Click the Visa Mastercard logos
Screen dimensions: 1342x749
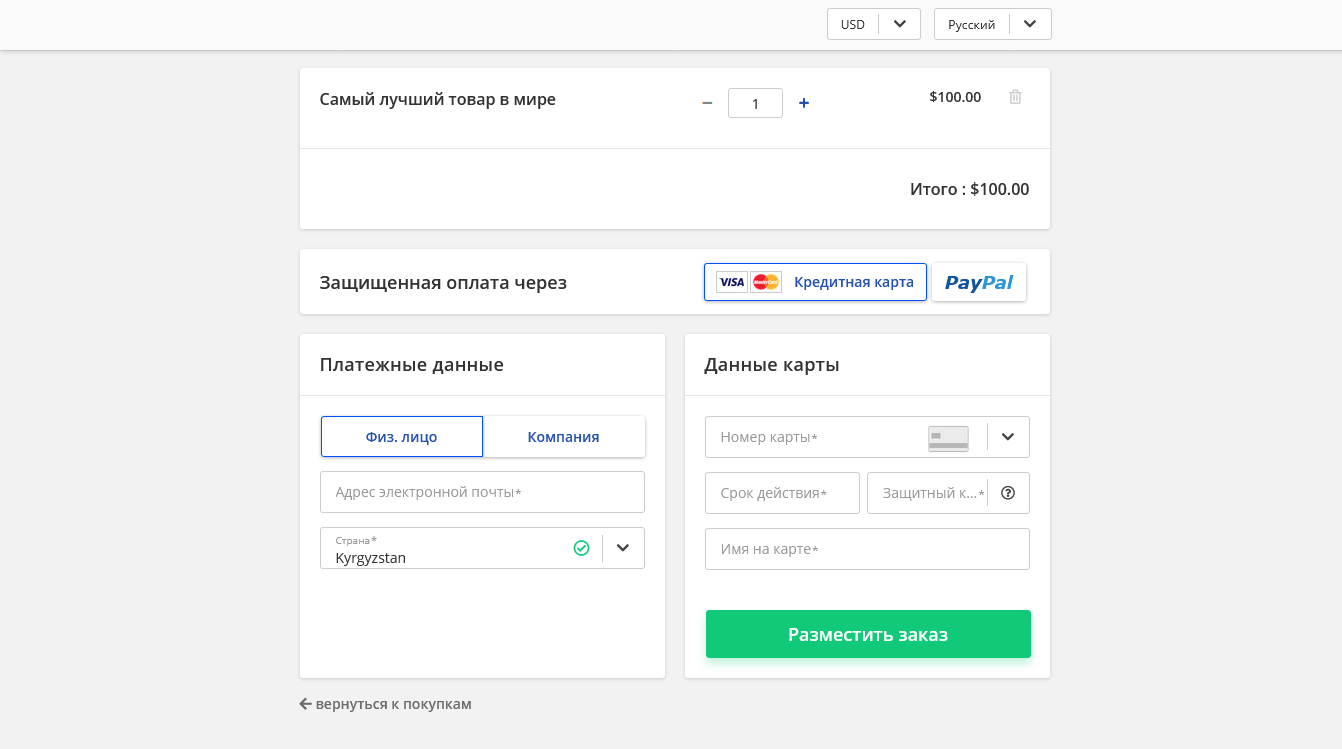pos(748,282)
